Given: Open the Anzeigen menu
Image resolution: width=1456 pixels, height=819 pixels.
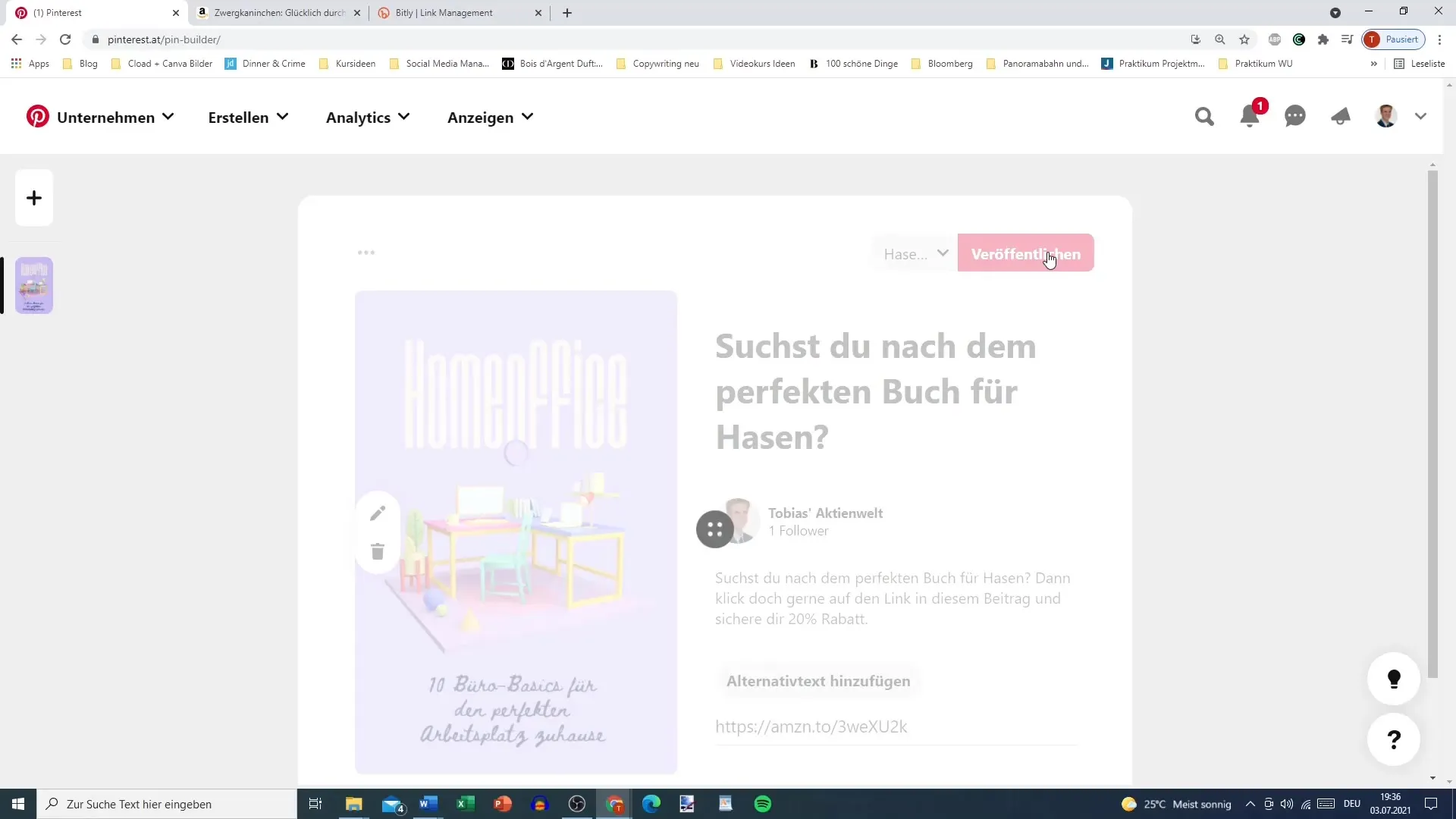Looking at the screenshot, I should click(x=491, y=118).
